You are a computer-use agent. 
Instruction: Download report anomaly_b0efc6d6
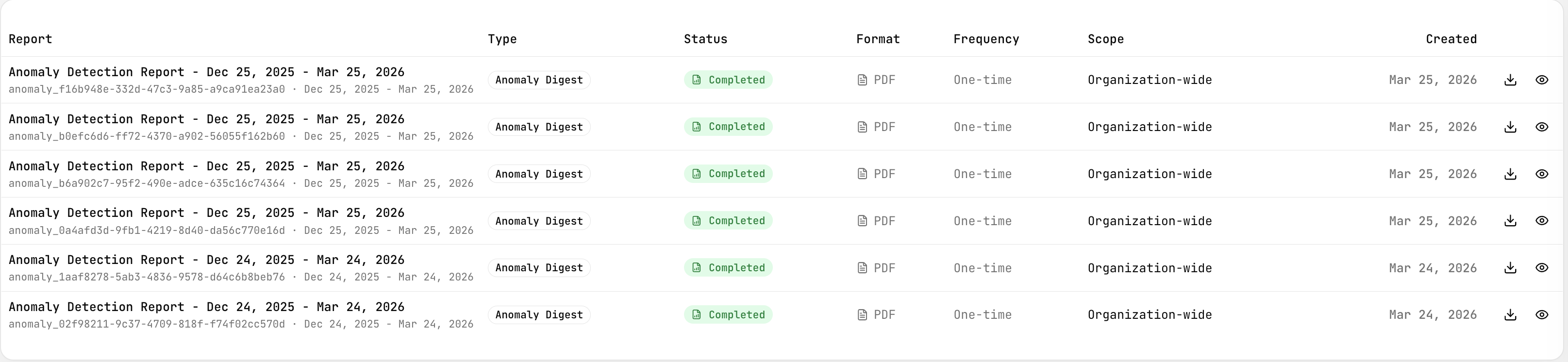click(x=1510, y=127)
